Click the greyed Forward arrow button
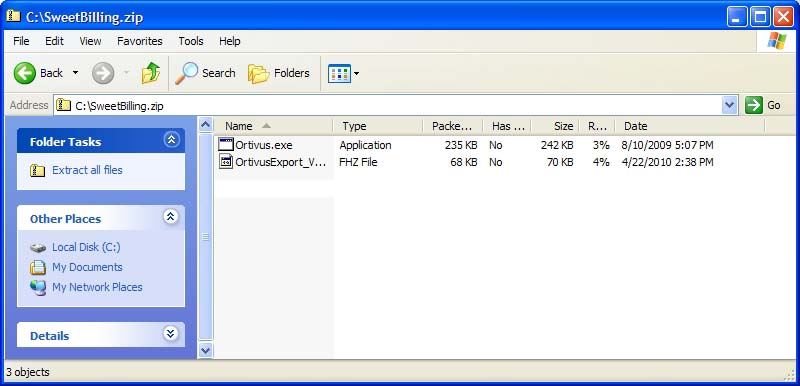 (x=103, y=73)
